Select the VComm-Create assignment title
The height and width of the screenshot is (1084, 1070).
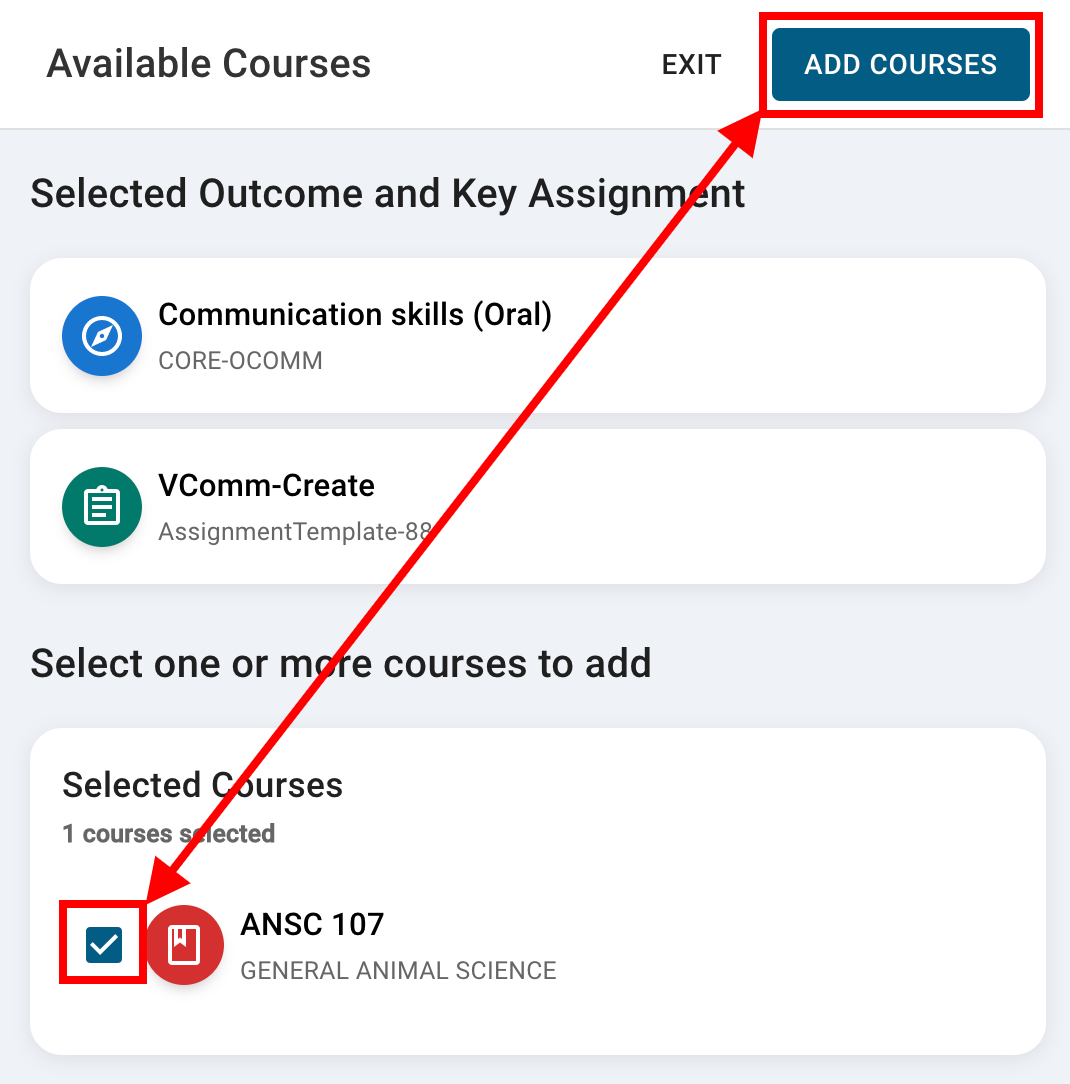tap(266, 486)
